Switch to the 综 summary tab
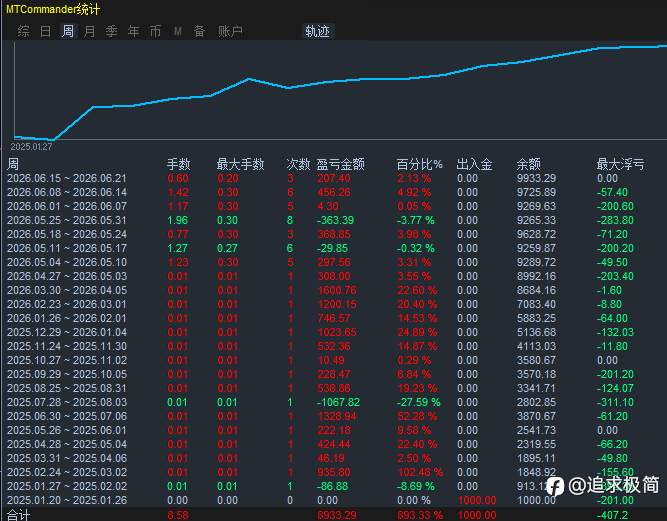This screenshot has width=667, height=521. tap(23, 31)
